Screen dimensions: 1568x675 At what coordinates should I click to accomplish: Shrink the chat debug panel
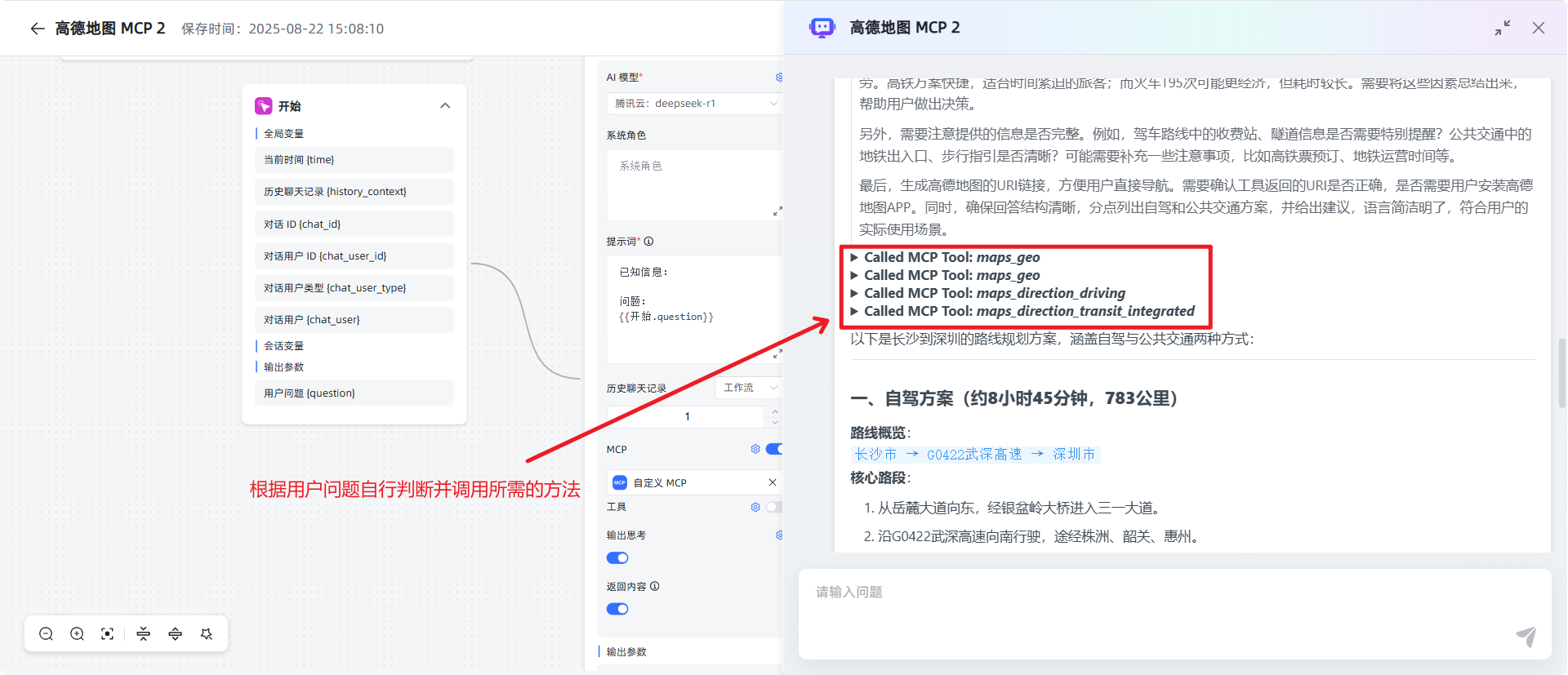[x=1503, y=28]
